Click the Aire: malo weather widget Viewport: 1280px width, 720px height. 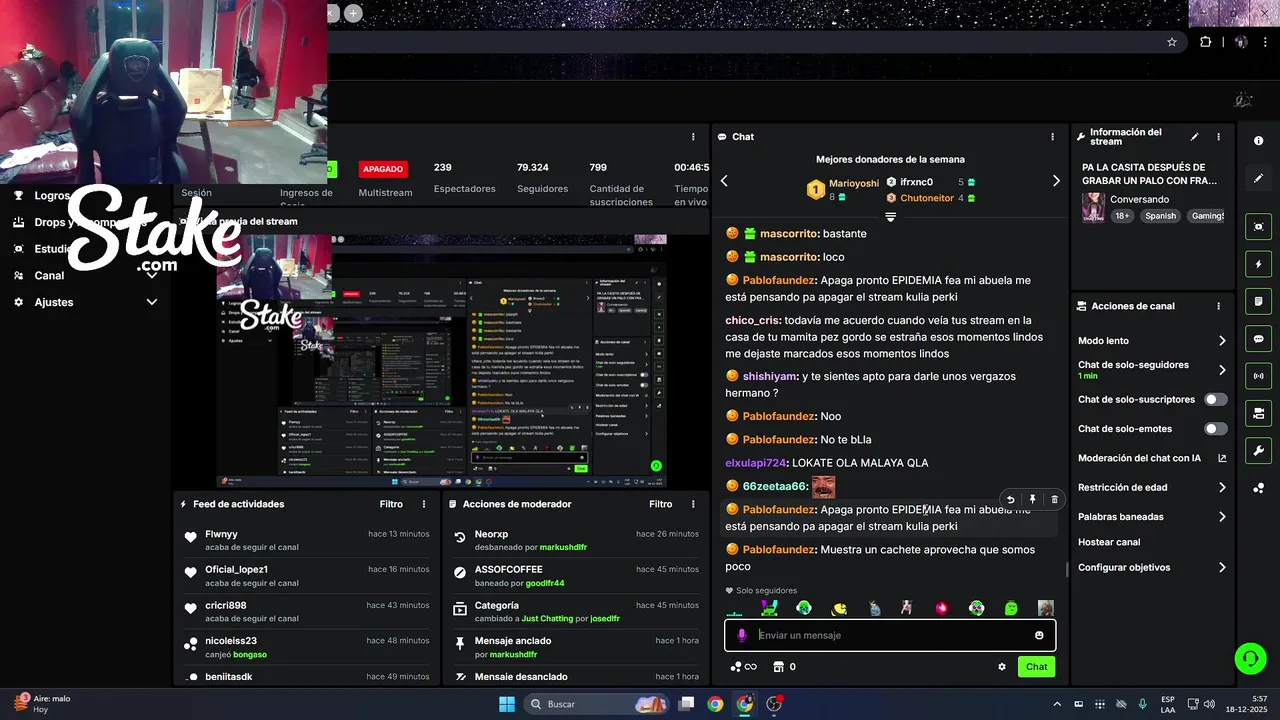(42, 704)
